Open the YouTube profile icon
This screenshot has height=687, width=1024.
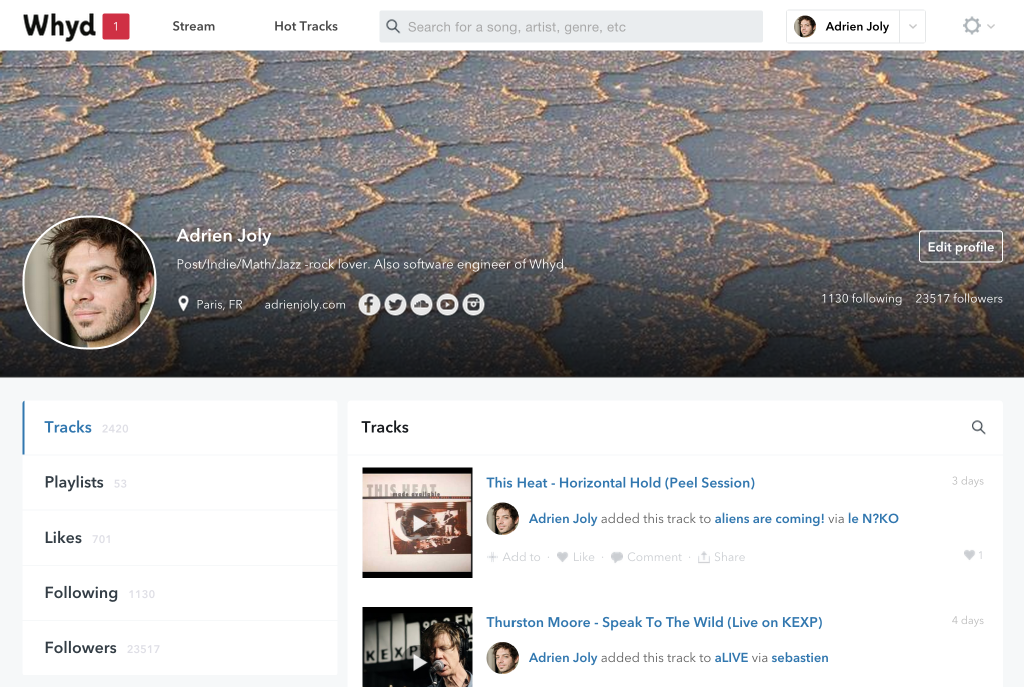(x=447, y=304)
